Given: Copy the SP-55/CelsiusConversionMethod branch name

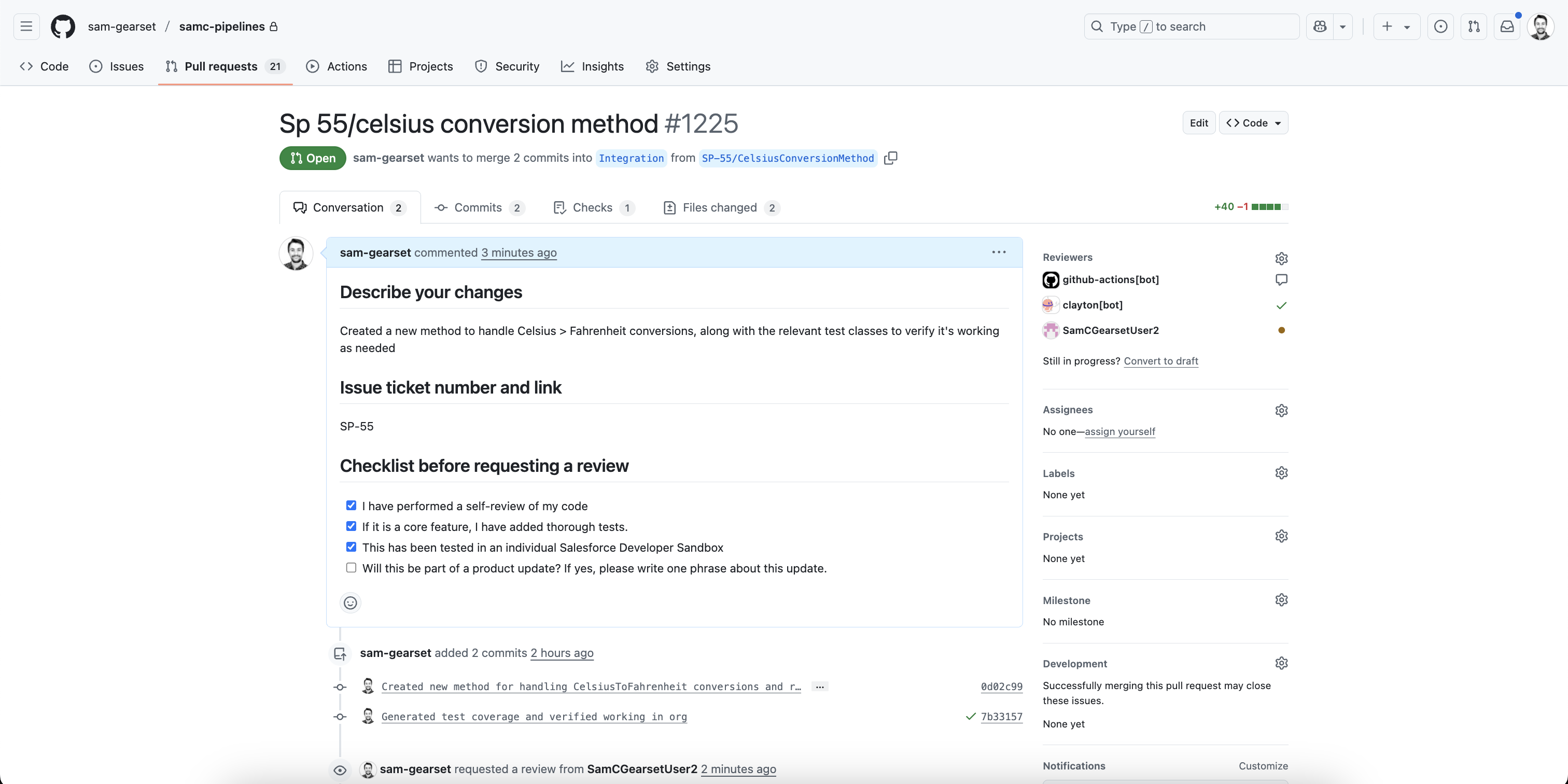Looking at the screenshot, I should (x=890, y=158).
